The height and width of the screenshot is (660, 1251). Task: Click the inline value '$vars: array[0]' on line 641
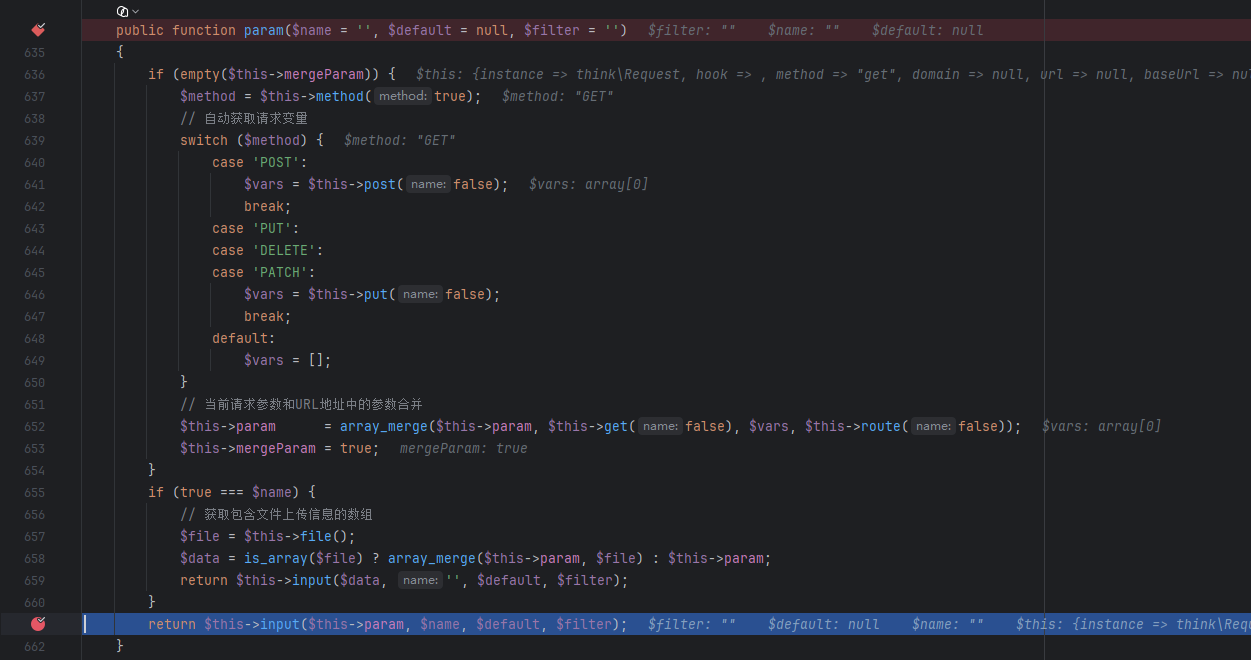tap(588, 184)
